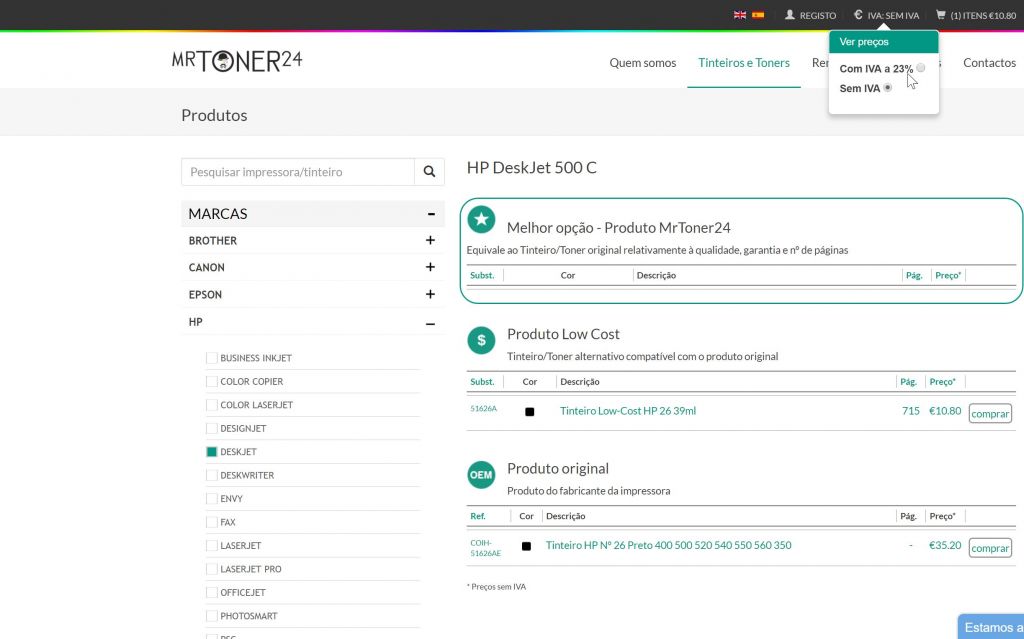
Task: Select the 'Sem IVA' radio option
Action: tap(888, 88)
